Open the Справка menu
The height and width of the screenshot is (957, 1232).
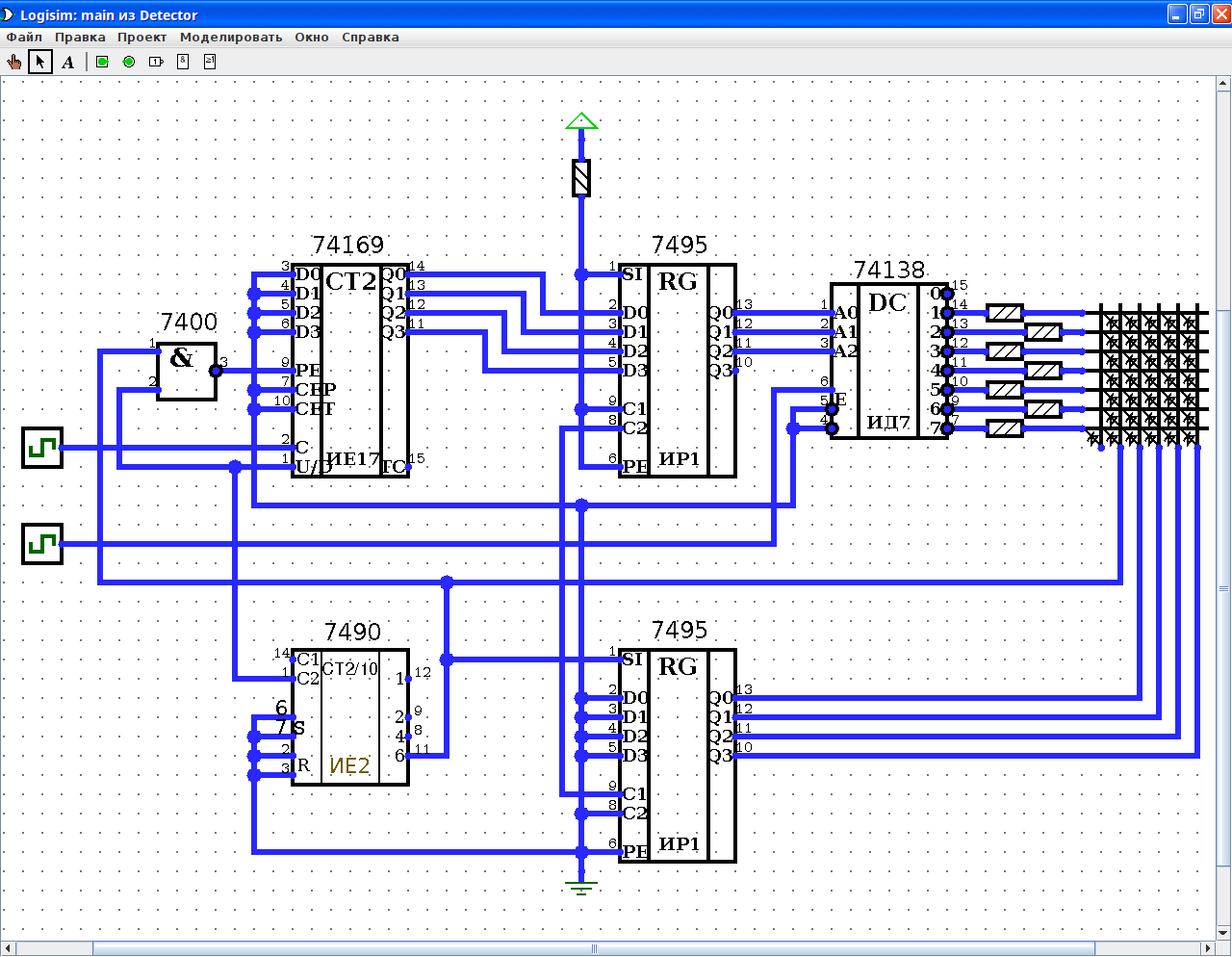[371, 38]
